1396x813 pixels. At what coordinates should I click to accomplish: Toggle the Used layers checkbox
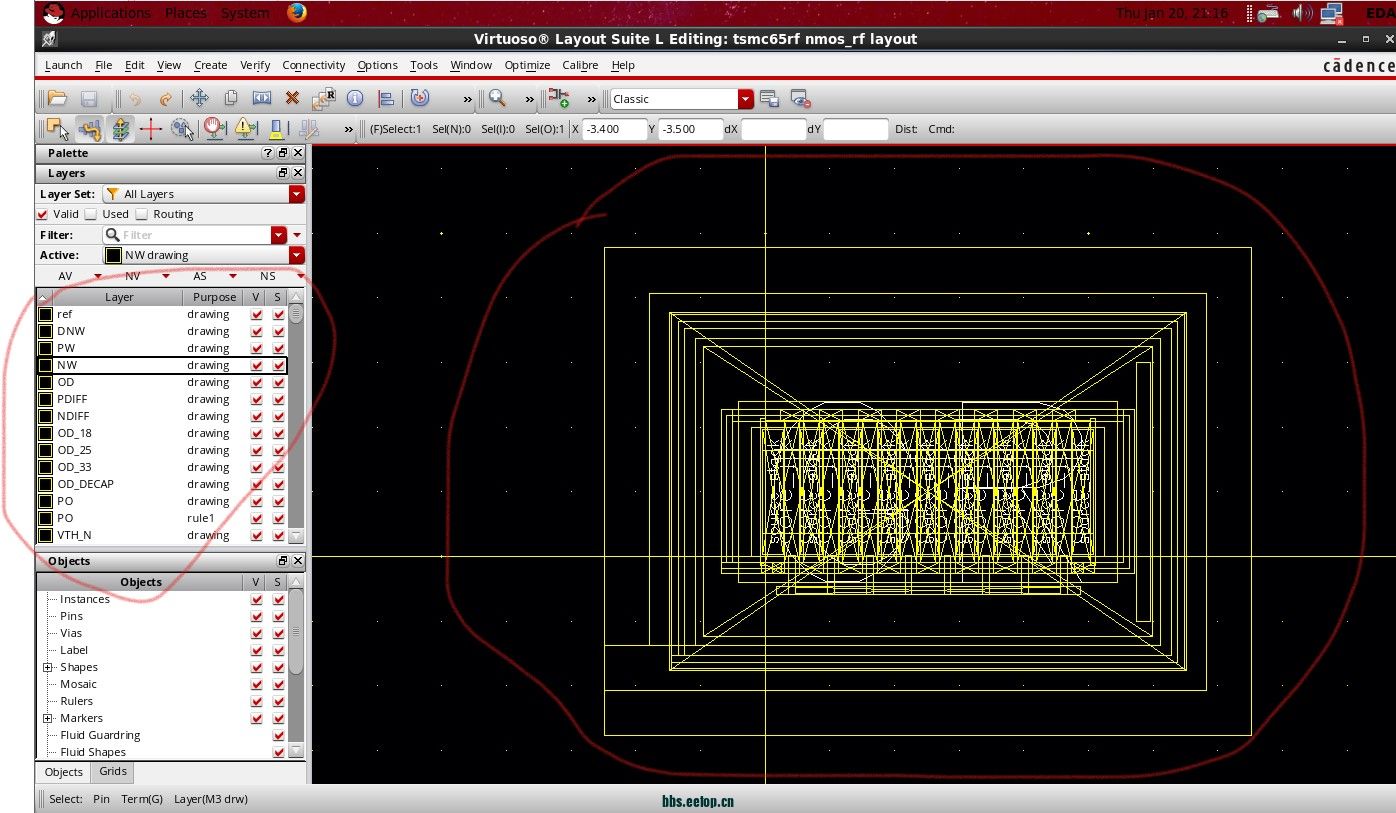[91, 214]
